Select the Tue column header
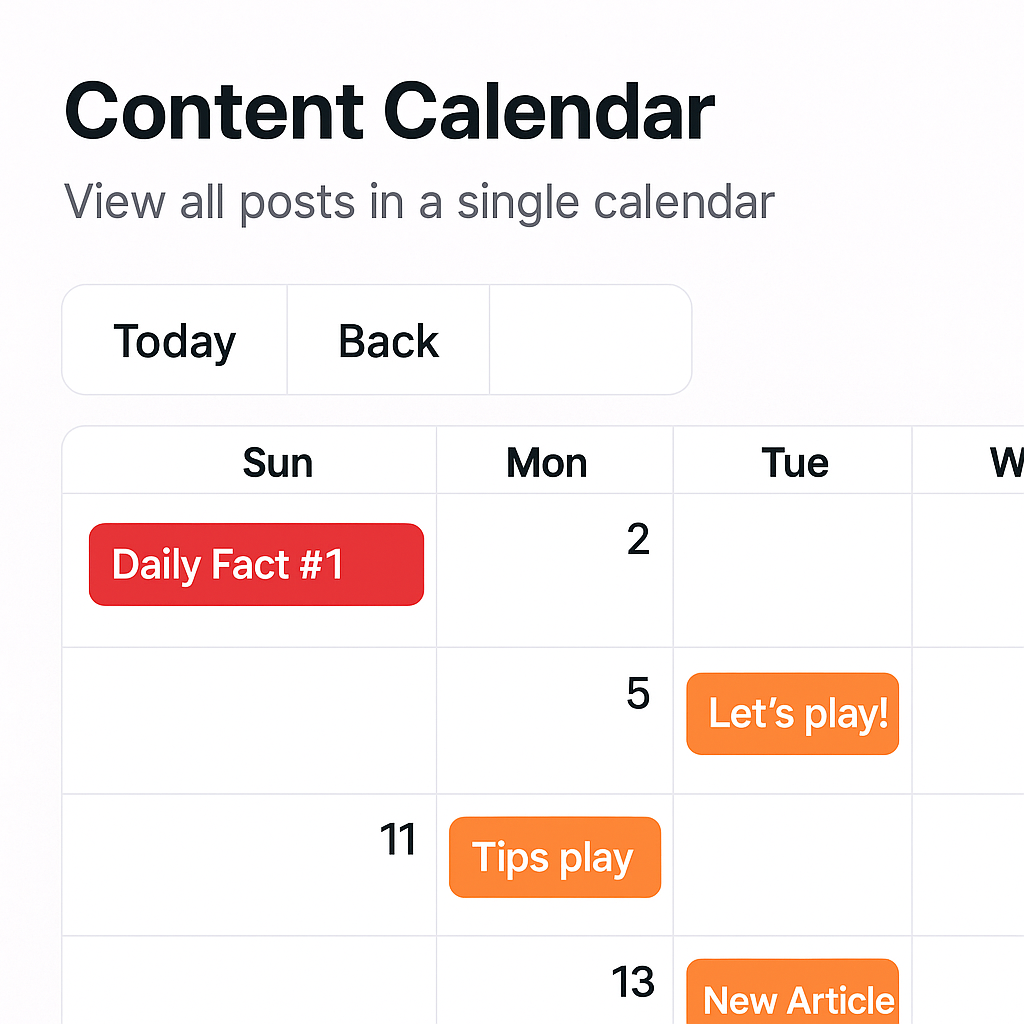1024x1024 pixels. click(794, 463)
